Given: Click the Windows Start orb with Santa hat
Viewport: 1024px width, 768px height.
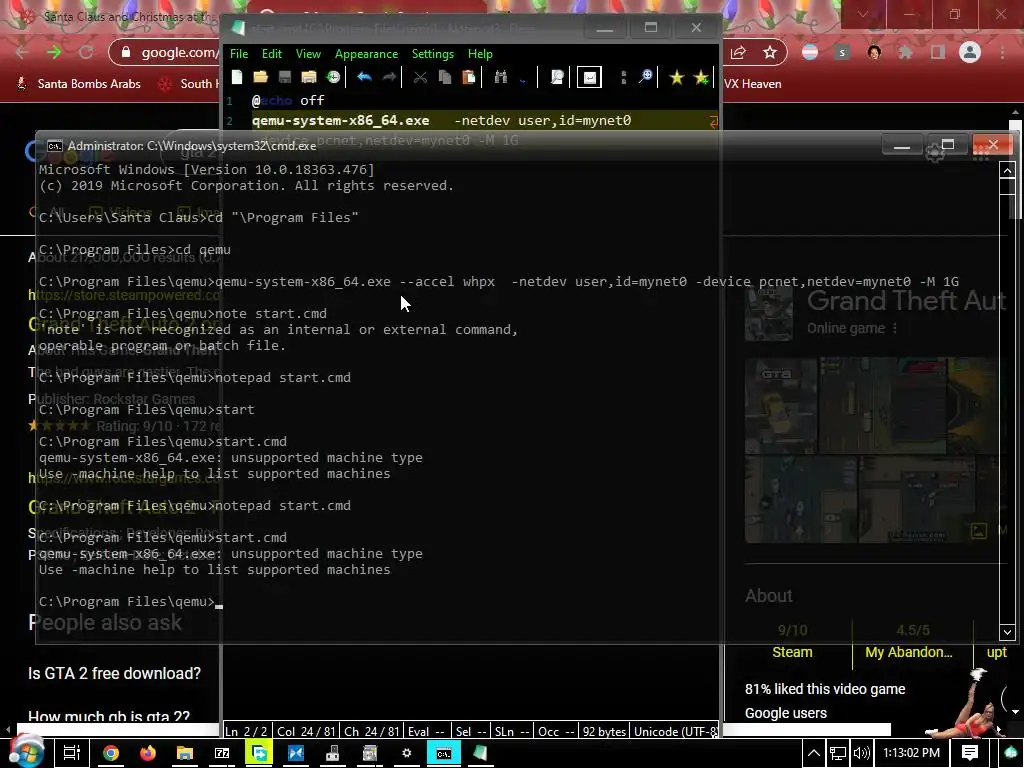Looking at the screenshot, I should pyautogui.click(x=25, y=752).
